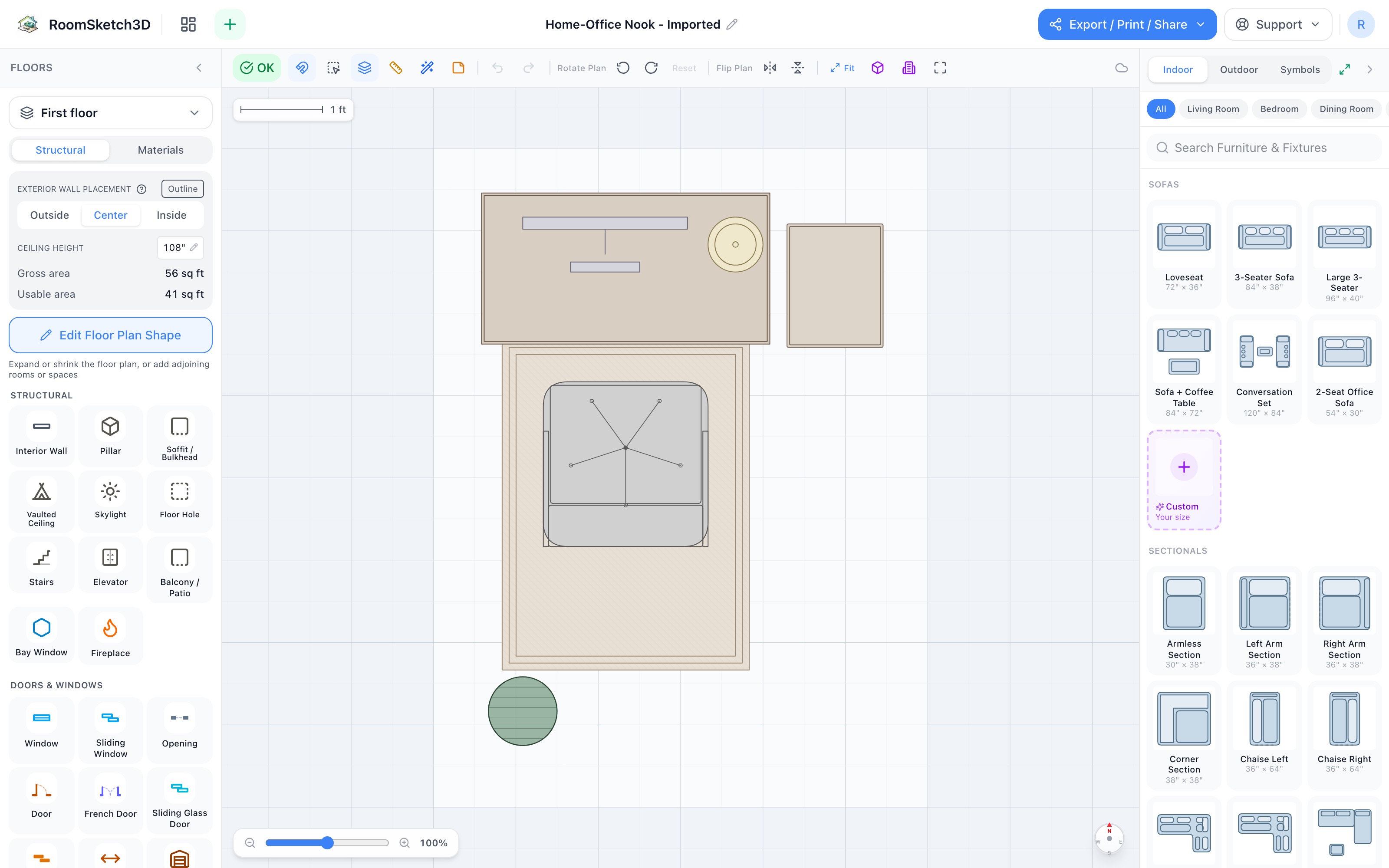Filter furniture by Dining Room
The image size is (1389, 868).
1346,108
